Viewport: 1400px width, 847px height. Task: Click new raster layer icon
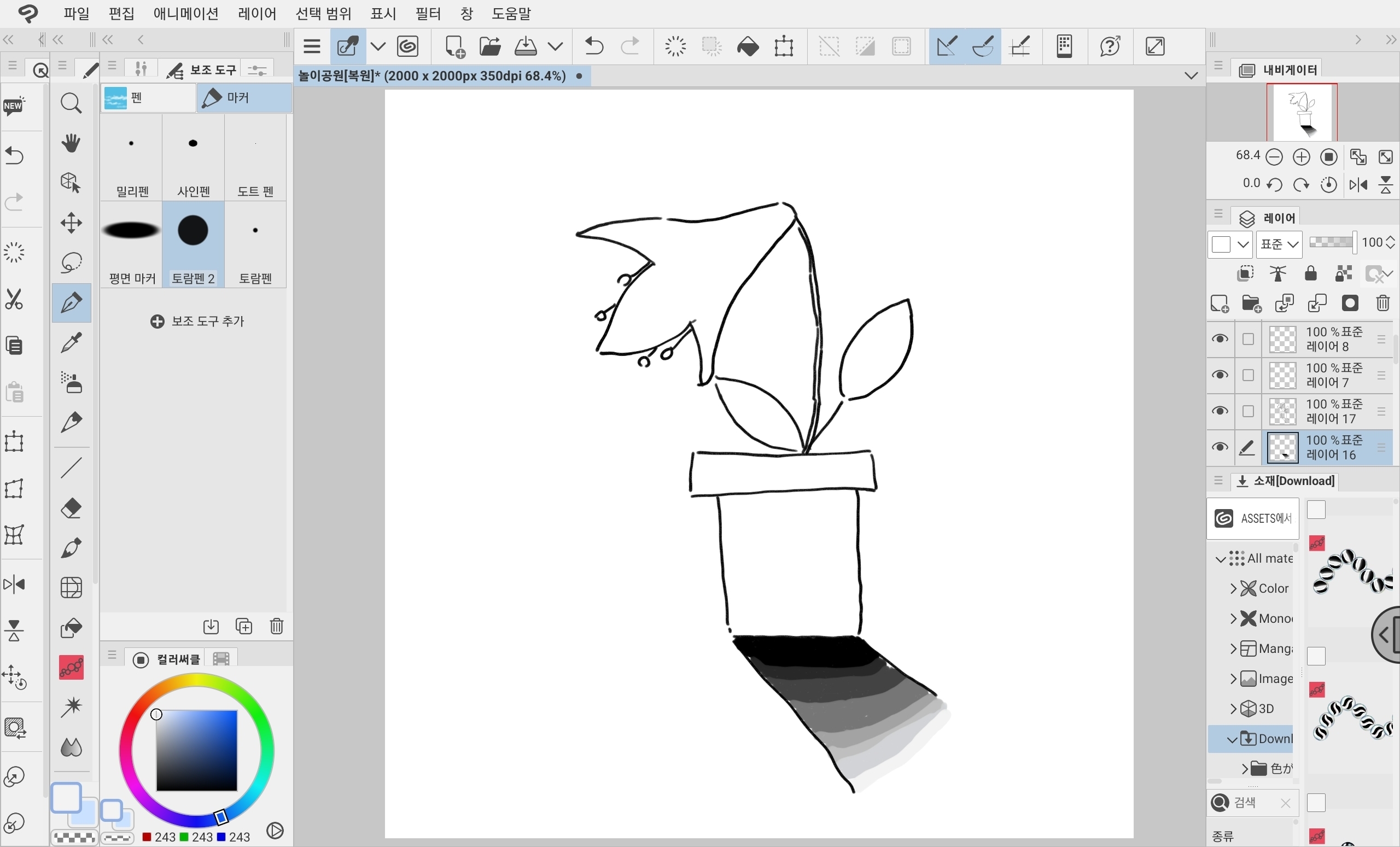[x=1220, y=303]
